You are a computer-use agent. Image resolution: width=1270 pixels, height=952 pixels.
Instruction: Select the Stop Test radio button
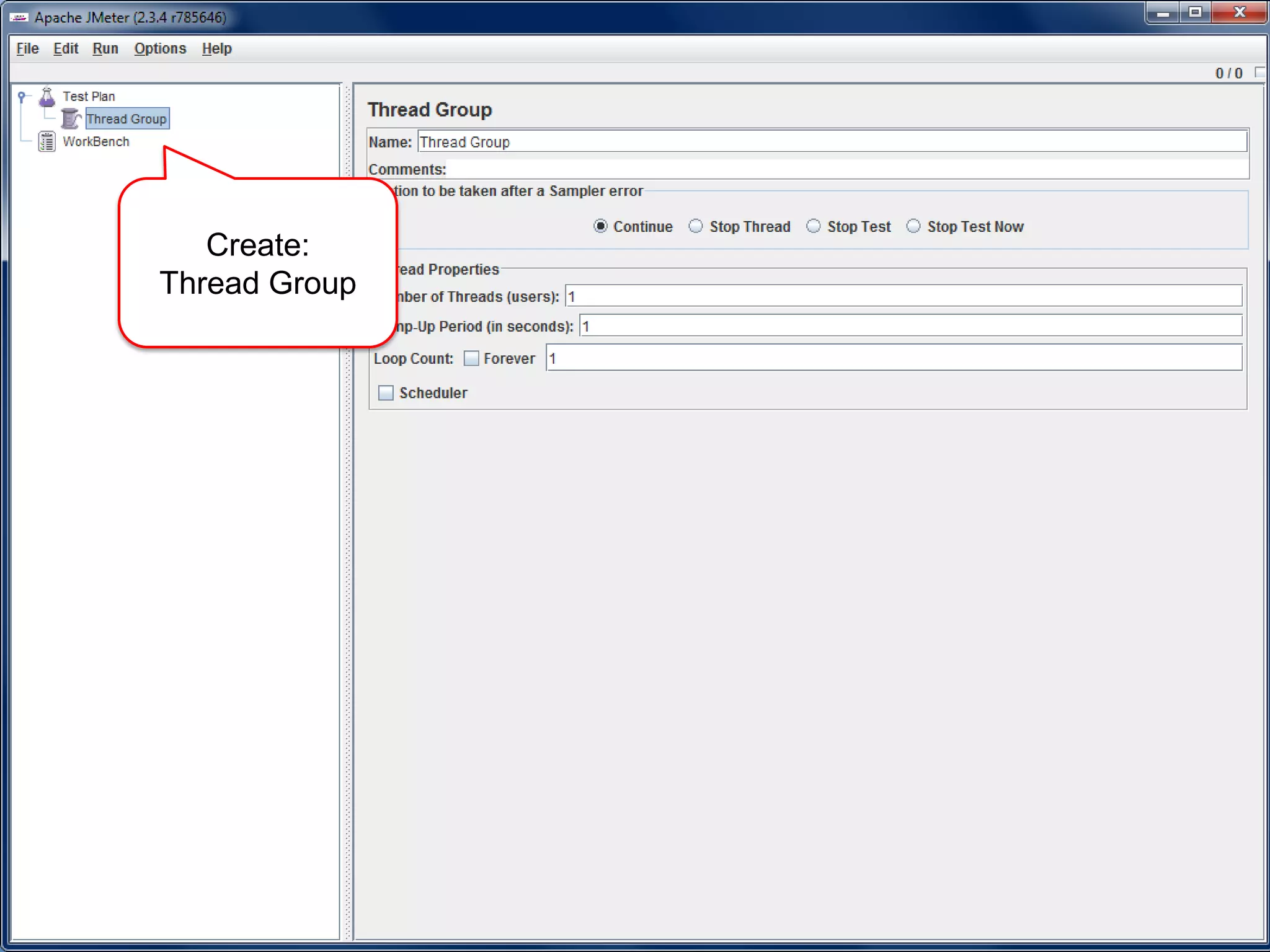click(814, 226)
